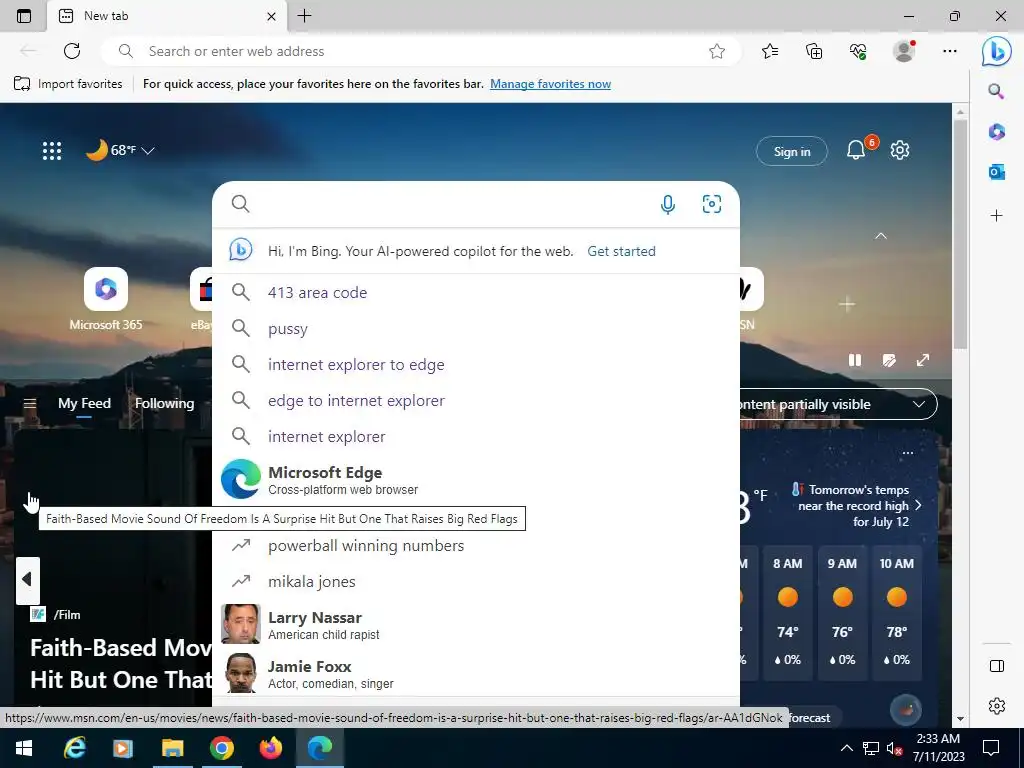Open Bing chat sidebar button
The height and width of the screenshot is (768, 1024).
(997, 51)
